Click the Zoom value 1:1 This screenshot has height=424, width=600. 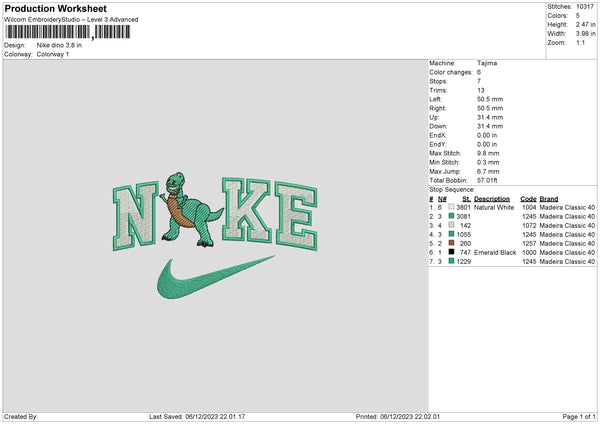click(x=580, y=42)
